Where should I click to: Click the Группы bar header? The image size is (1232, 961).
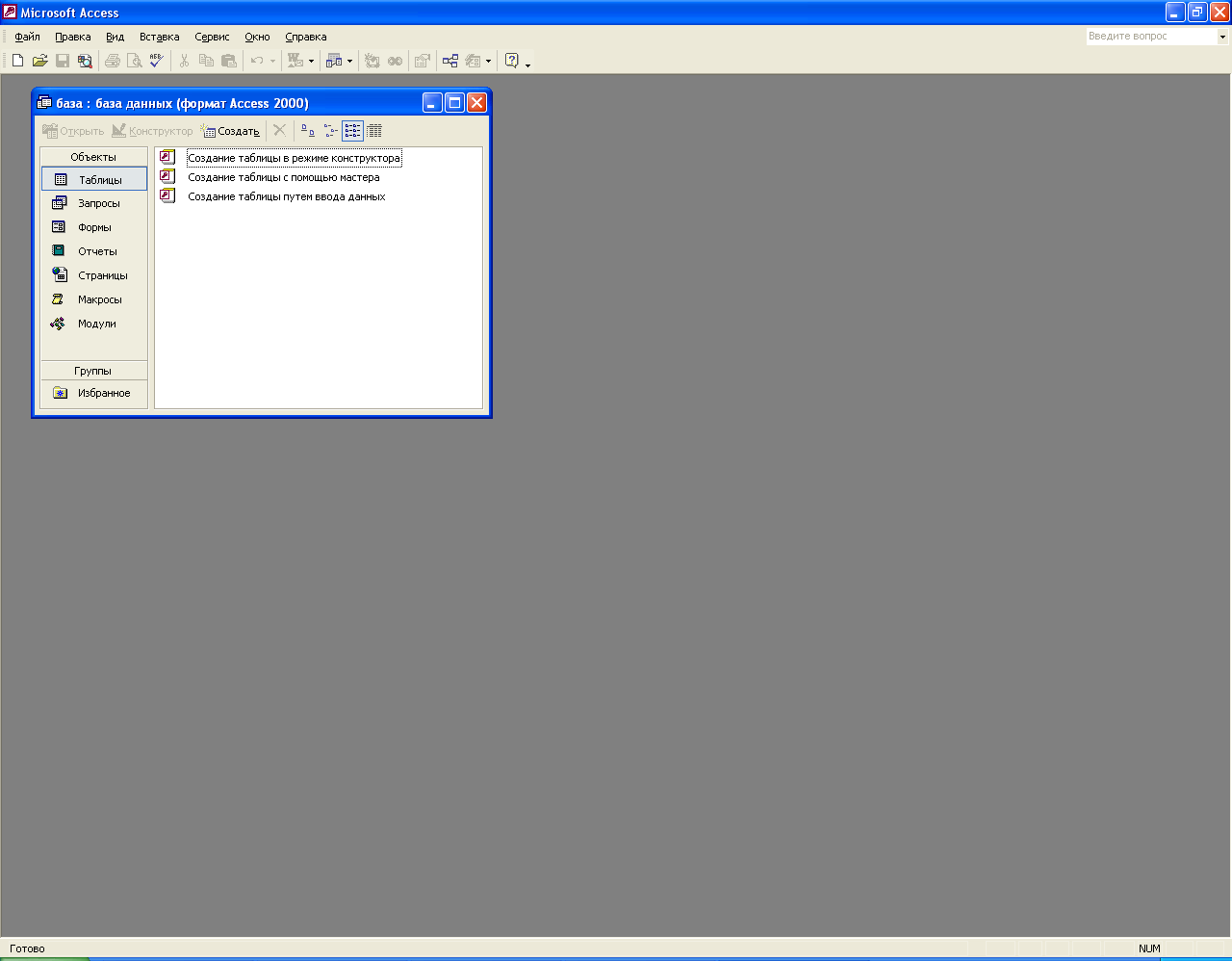93,371
